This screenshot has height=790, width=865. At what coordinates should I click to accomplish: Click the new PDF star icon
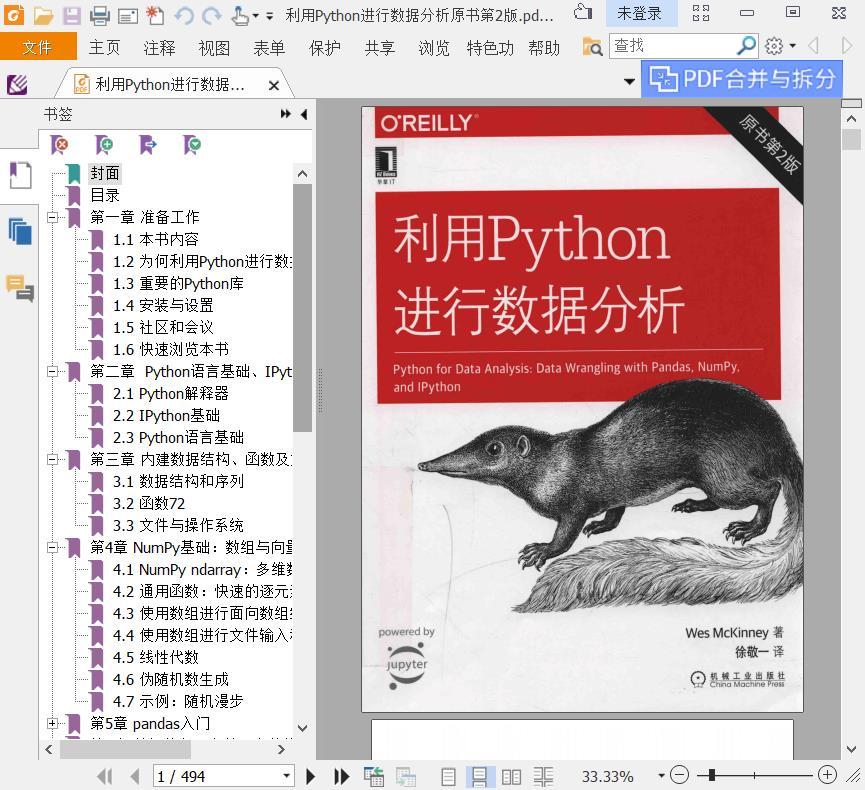pyautogui.click(x=155, y=15)
